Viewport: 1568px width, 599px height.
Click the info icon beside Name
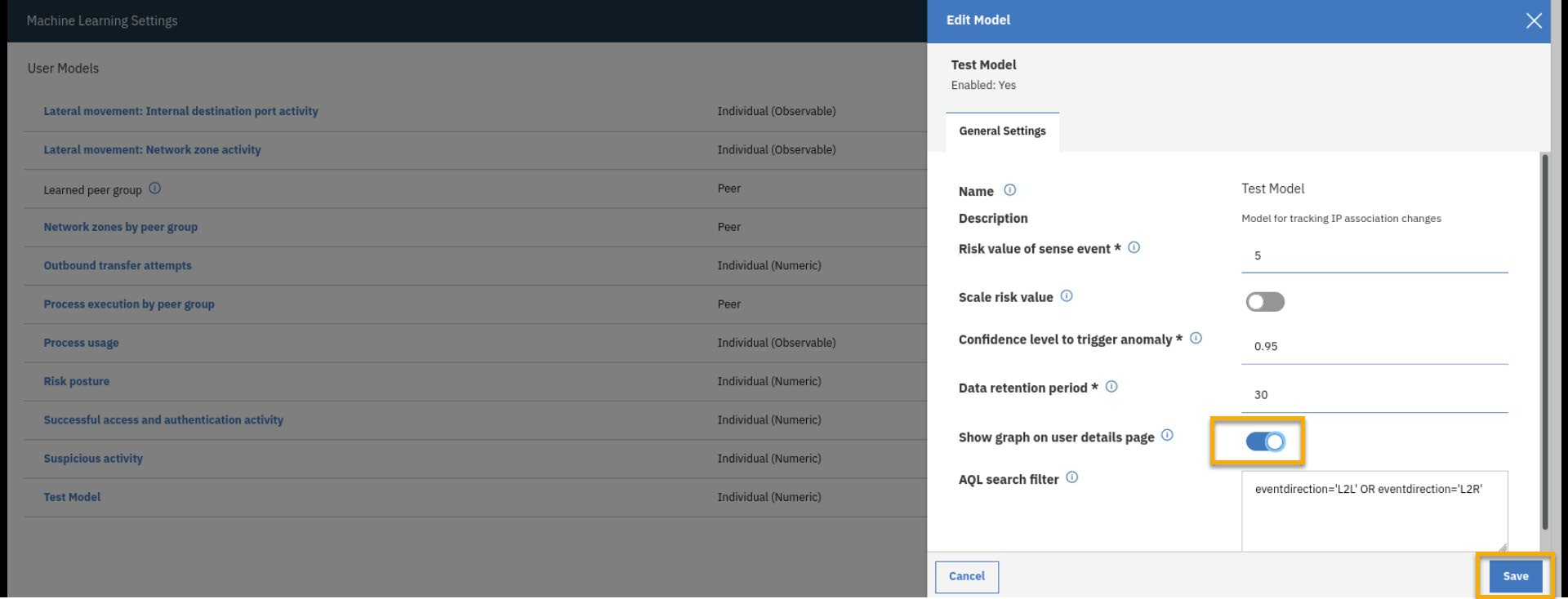pyautogui.click(x=1009, y=190)
